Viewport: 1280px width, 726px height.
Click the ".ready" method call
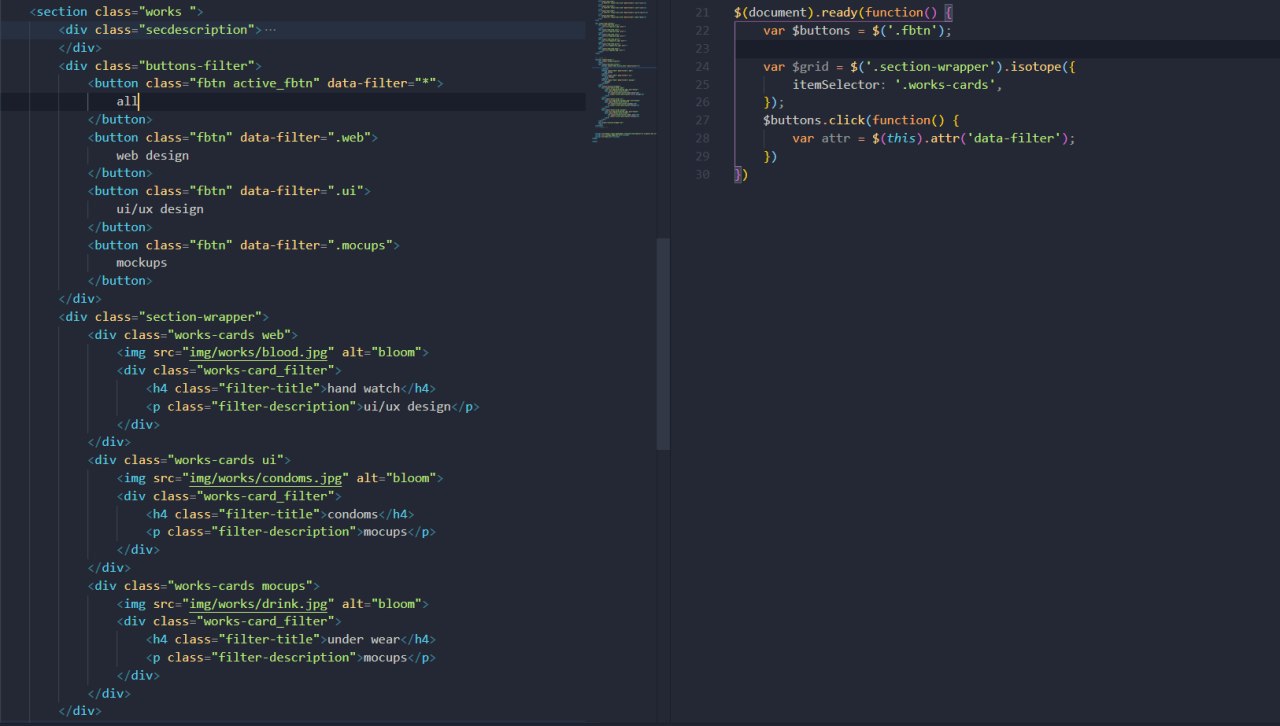836,12
